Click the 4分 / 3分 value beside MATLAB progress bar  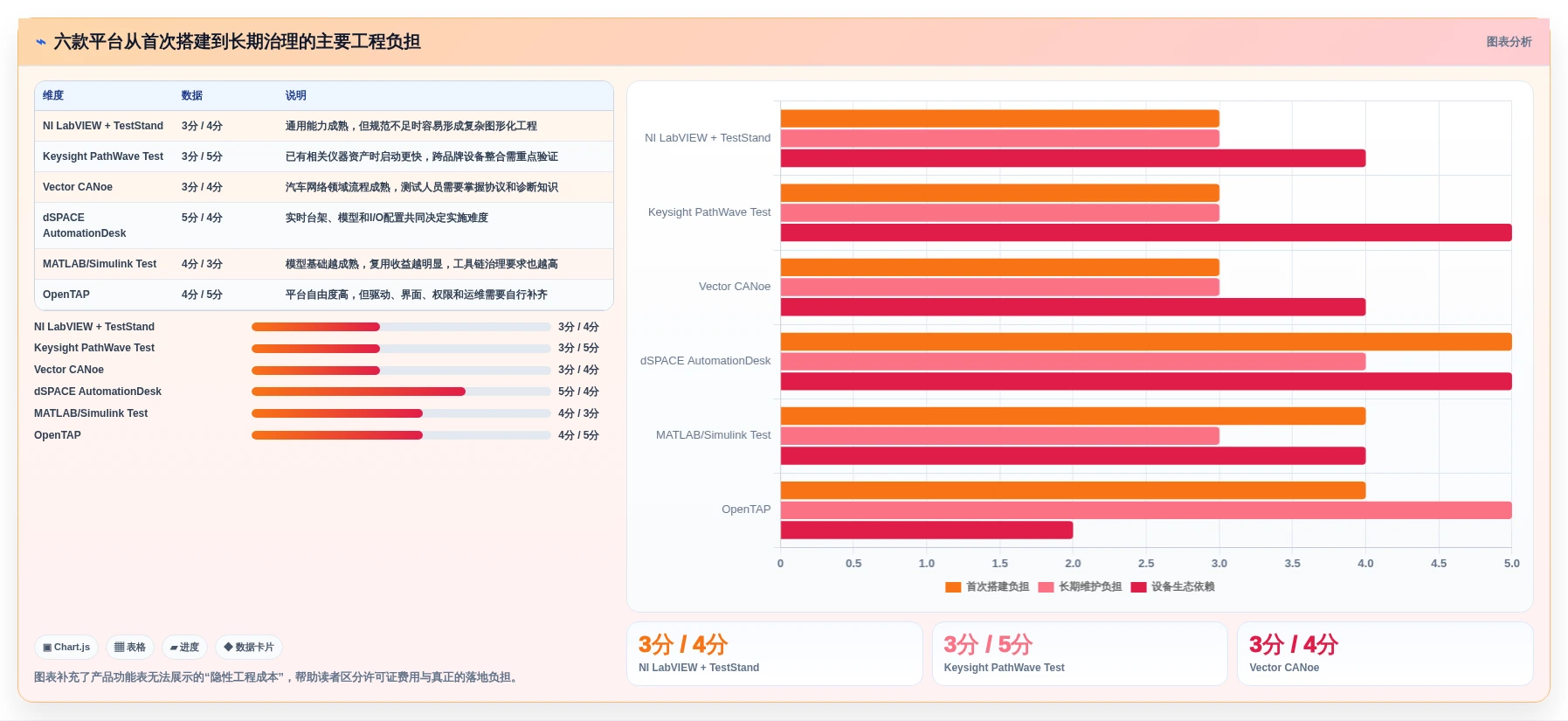click(578, 413)
